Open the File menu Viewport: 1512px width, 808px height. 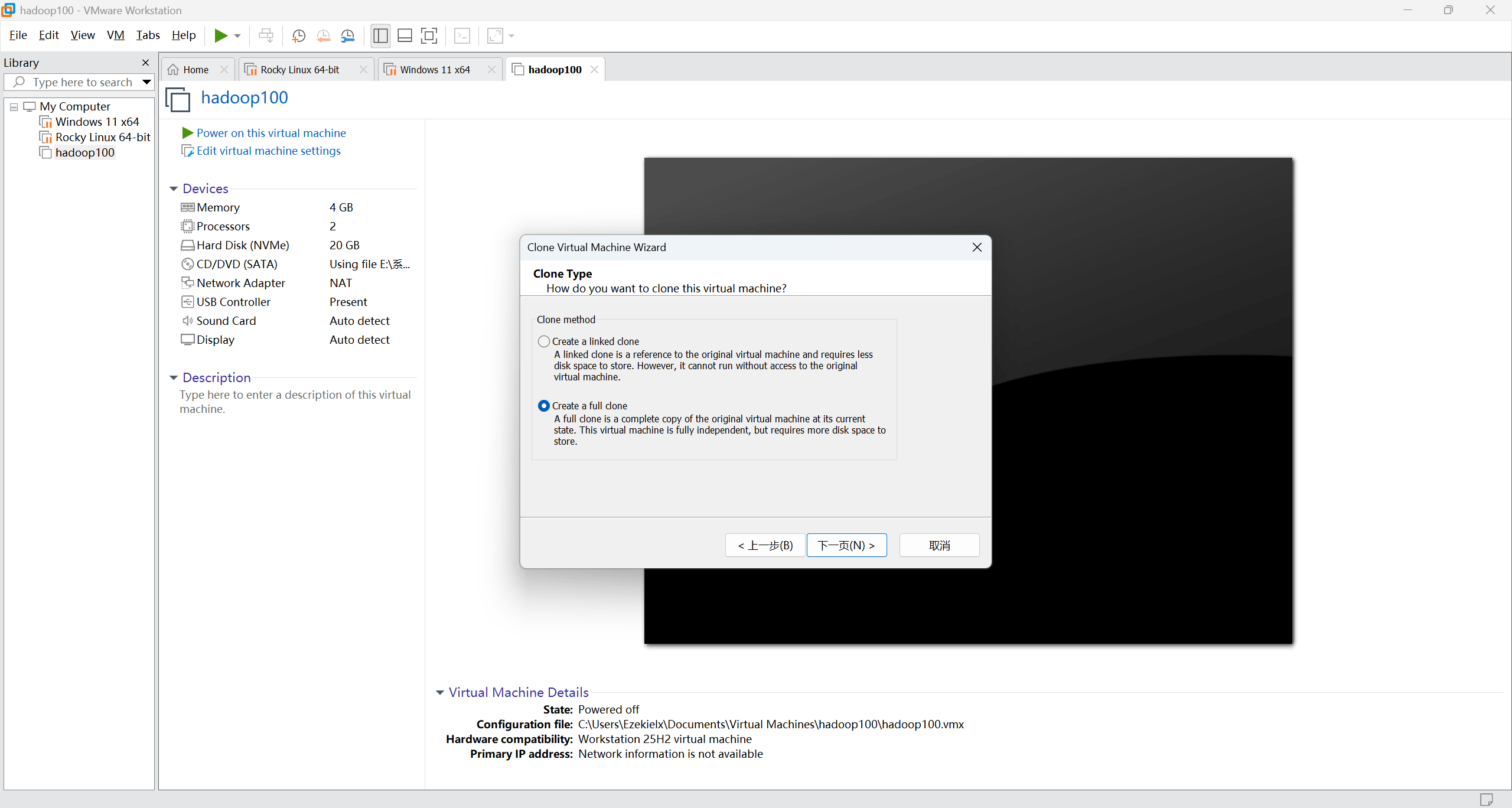tap(18, 35)
